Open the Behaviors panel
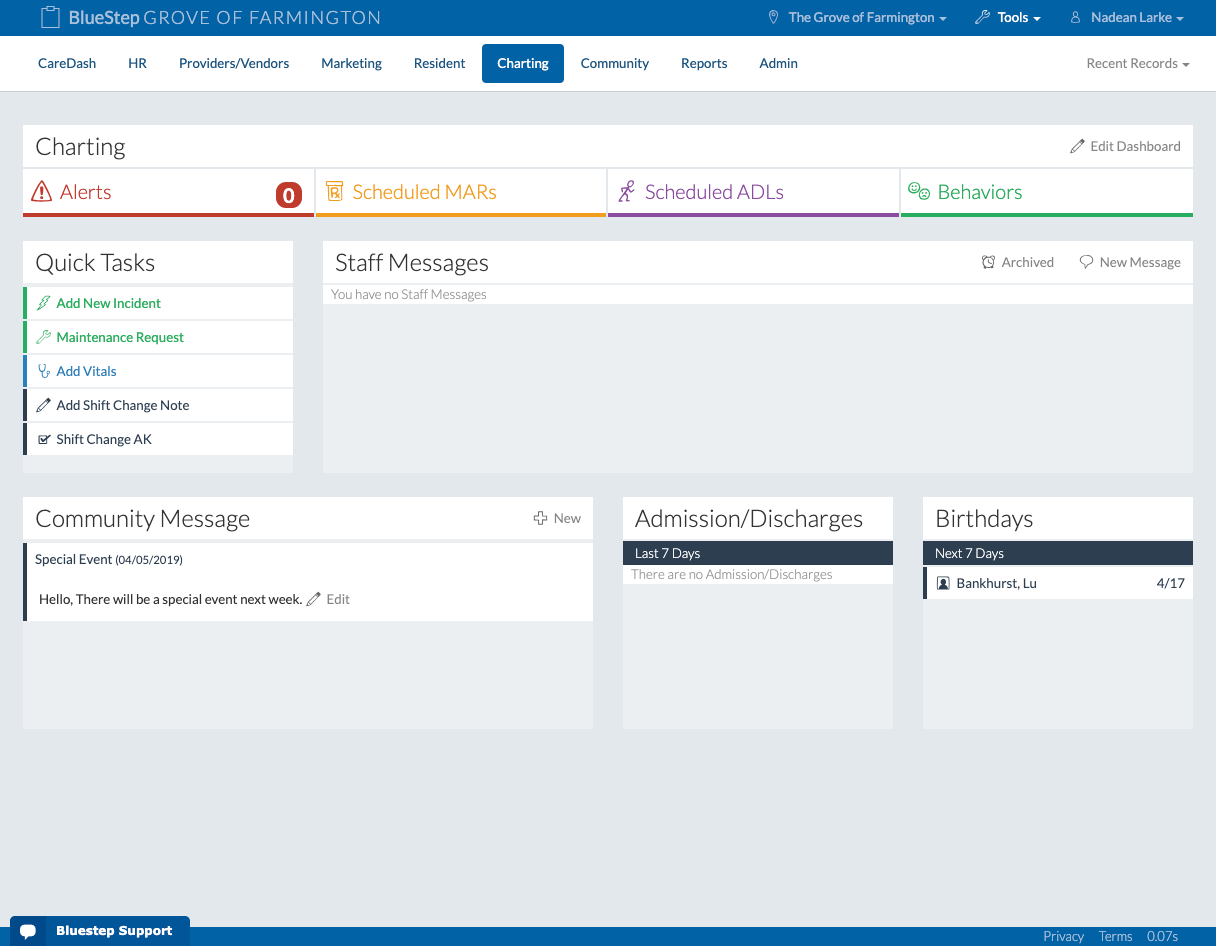 click(x=1047, y=192)
